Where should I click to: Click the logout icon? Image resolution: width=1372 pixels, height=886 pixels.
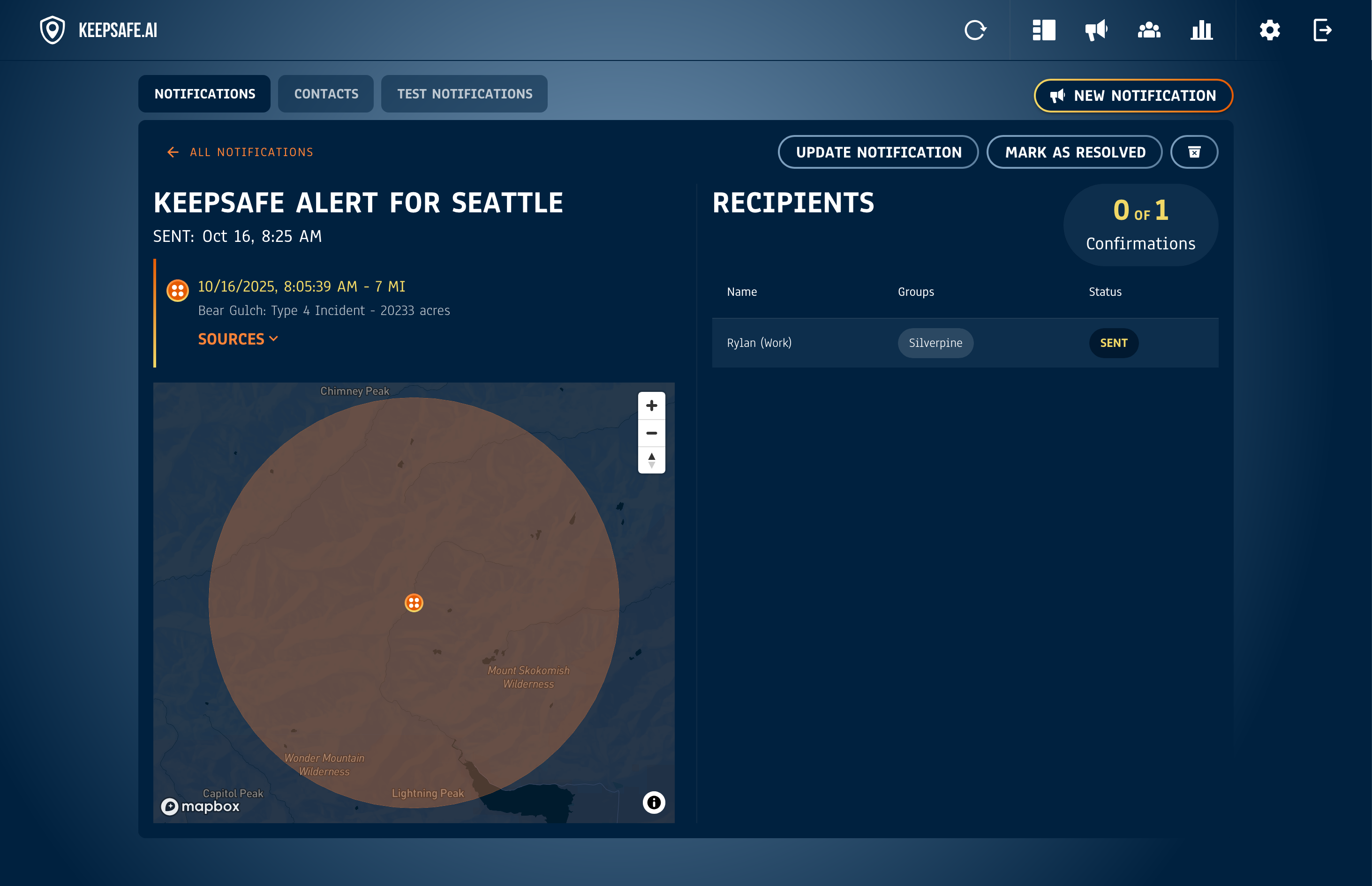(x=1322, y=30)
